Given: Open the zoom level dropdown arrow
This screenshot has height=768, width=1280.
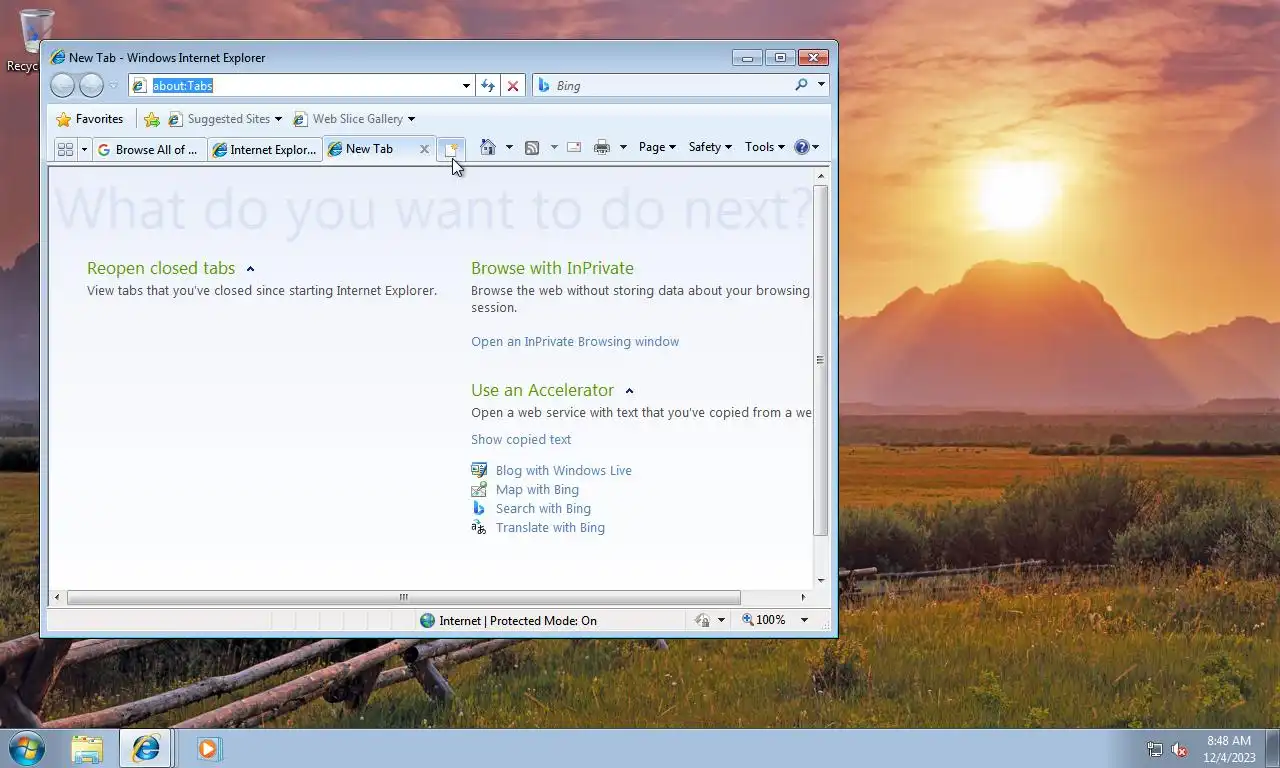Looking at the screenshot, I should click(x=803, y=621).
